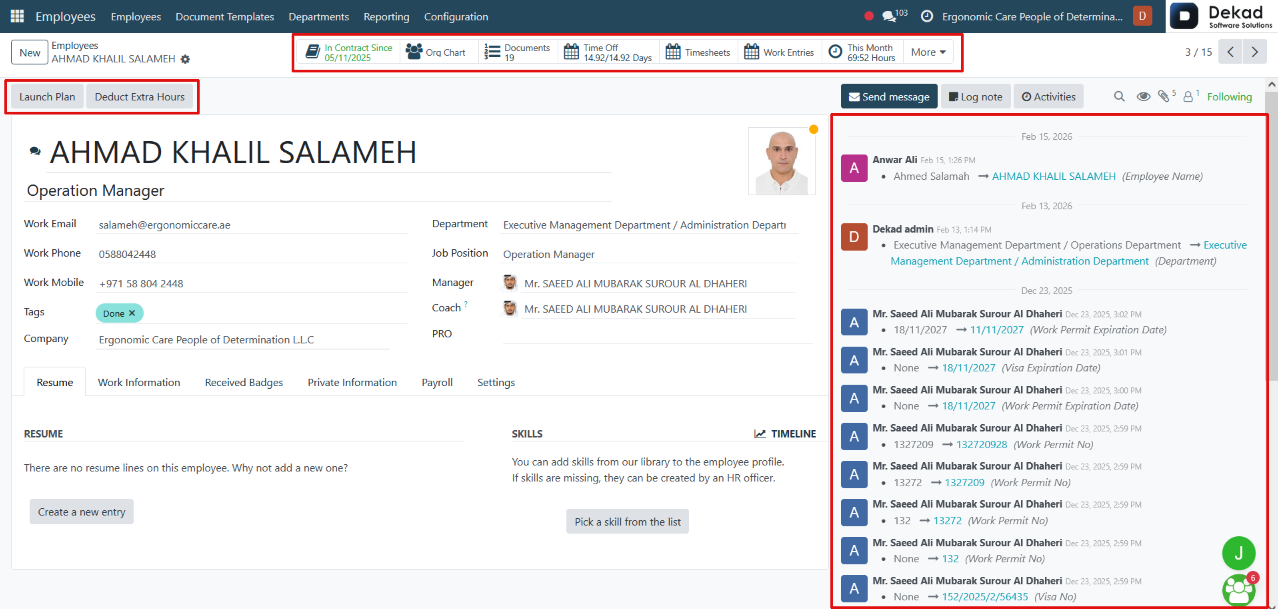
Task: Switch to the Settings tab
Action: [496, 382]
